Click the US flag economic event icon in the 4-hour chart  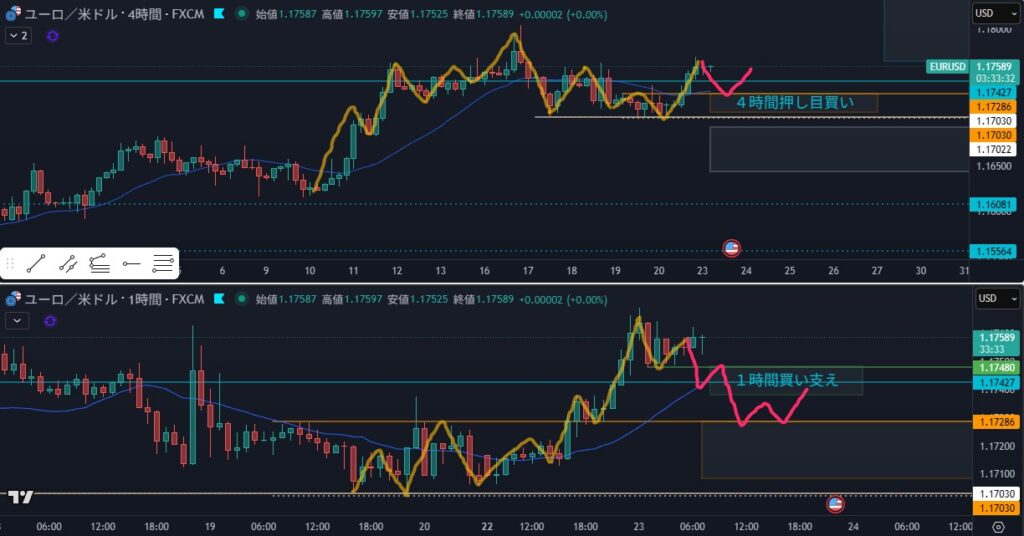pos(731,248)
